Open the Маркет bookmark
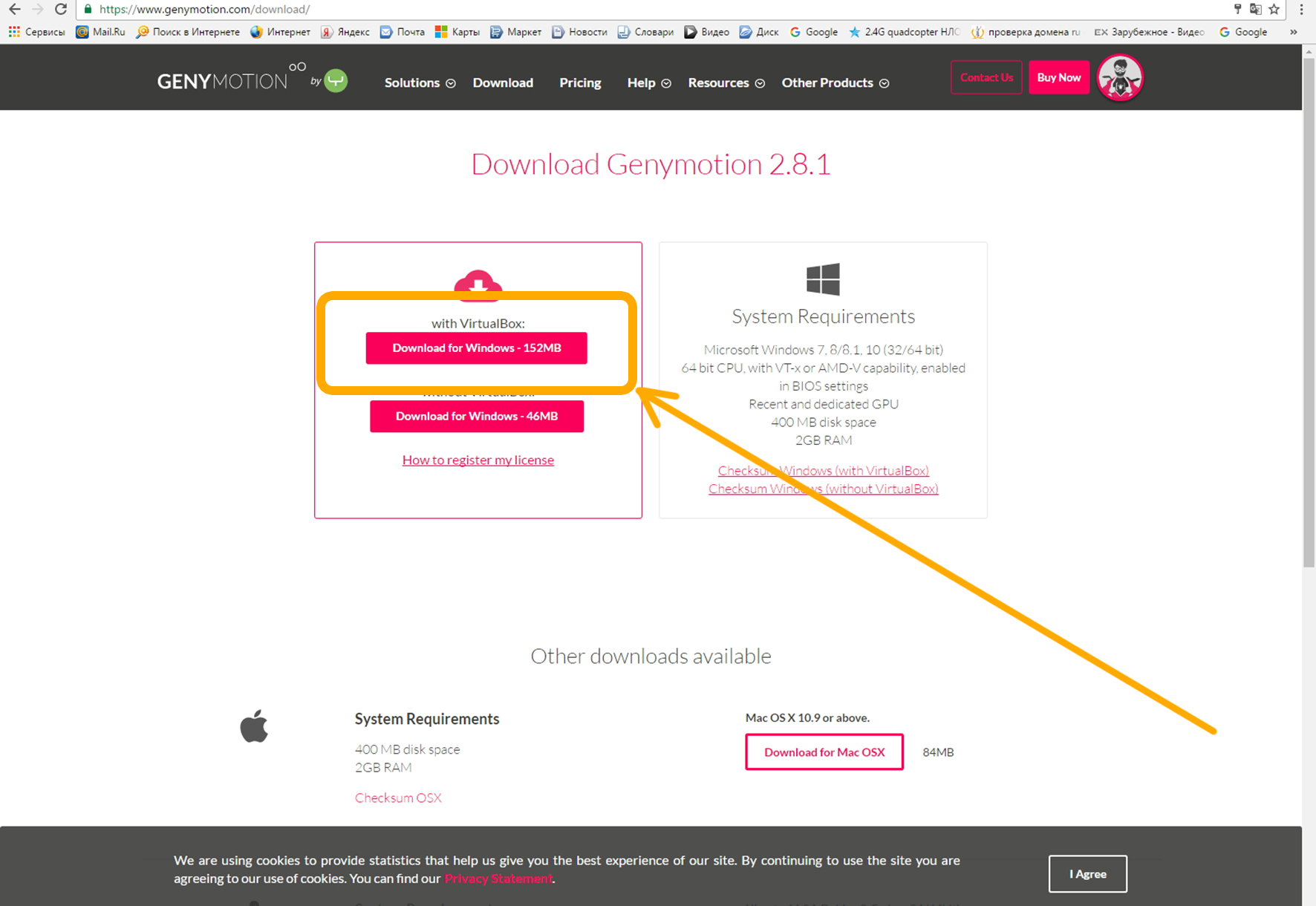 (x=516, y=32)
